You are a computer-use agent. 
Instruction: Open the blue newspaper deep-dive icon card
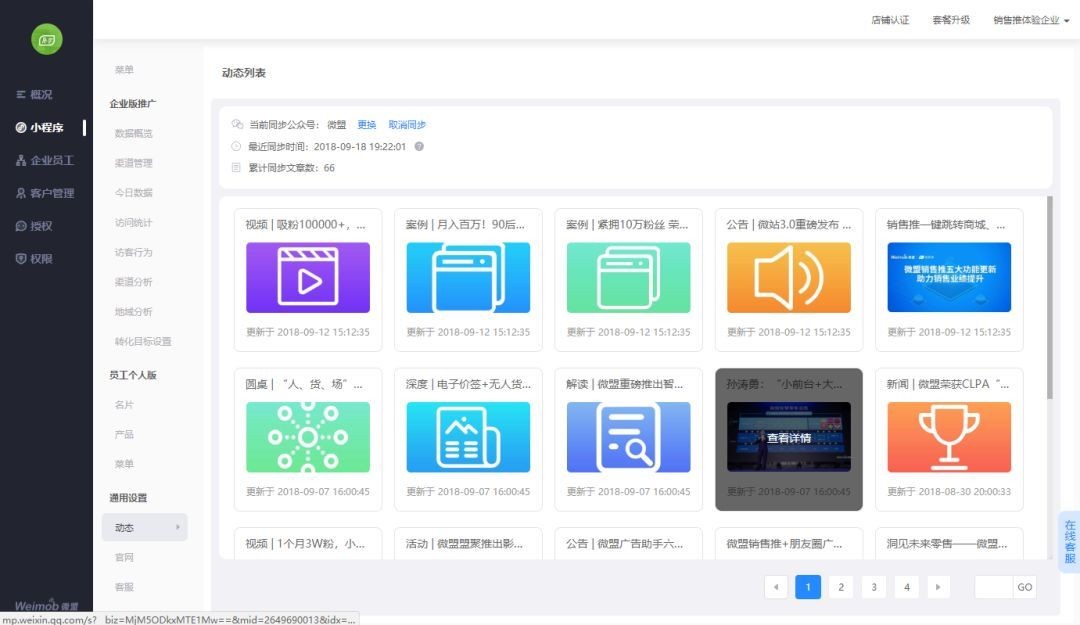click(468, 437)
